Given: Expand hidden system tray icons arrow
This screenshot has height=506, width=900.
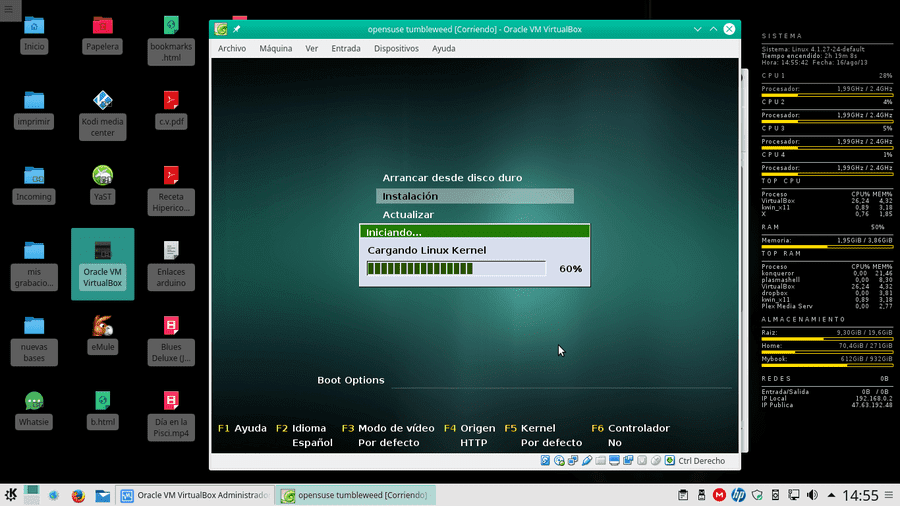Looking at the screenshot, I should 831,495.
